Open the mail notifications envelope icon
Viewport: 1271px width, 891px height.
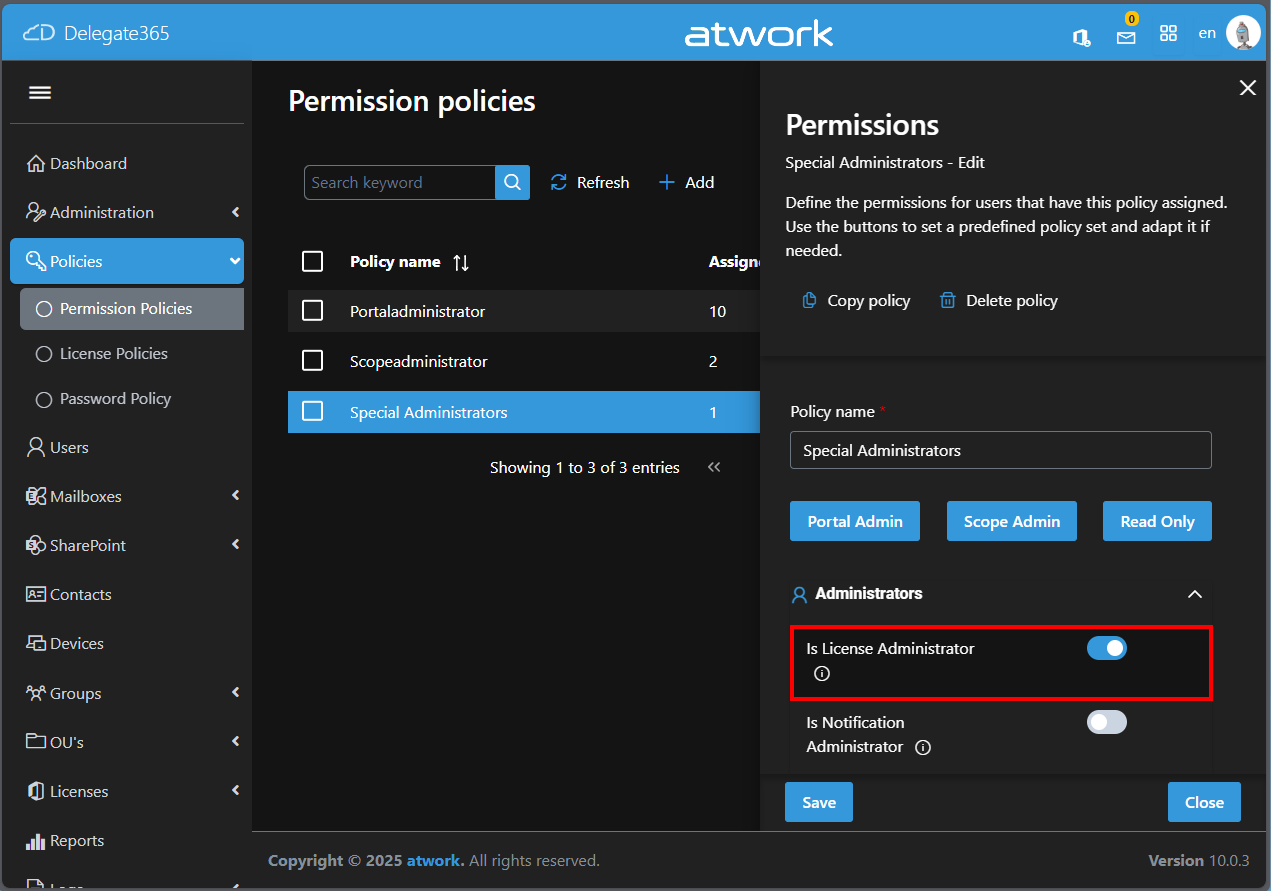[1126, 37]
